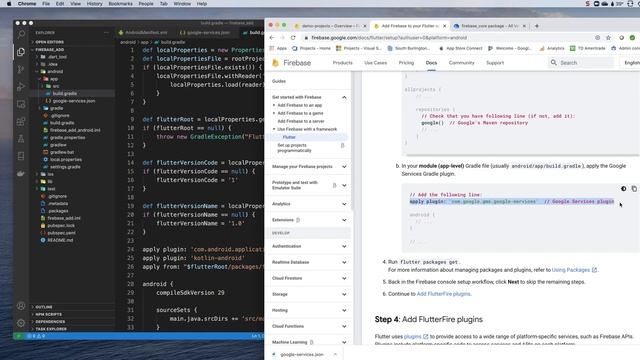Open download options chevron for google-services.json
Image resolution: width=640 pixels, height=360 pixels.
pos(335,354)
